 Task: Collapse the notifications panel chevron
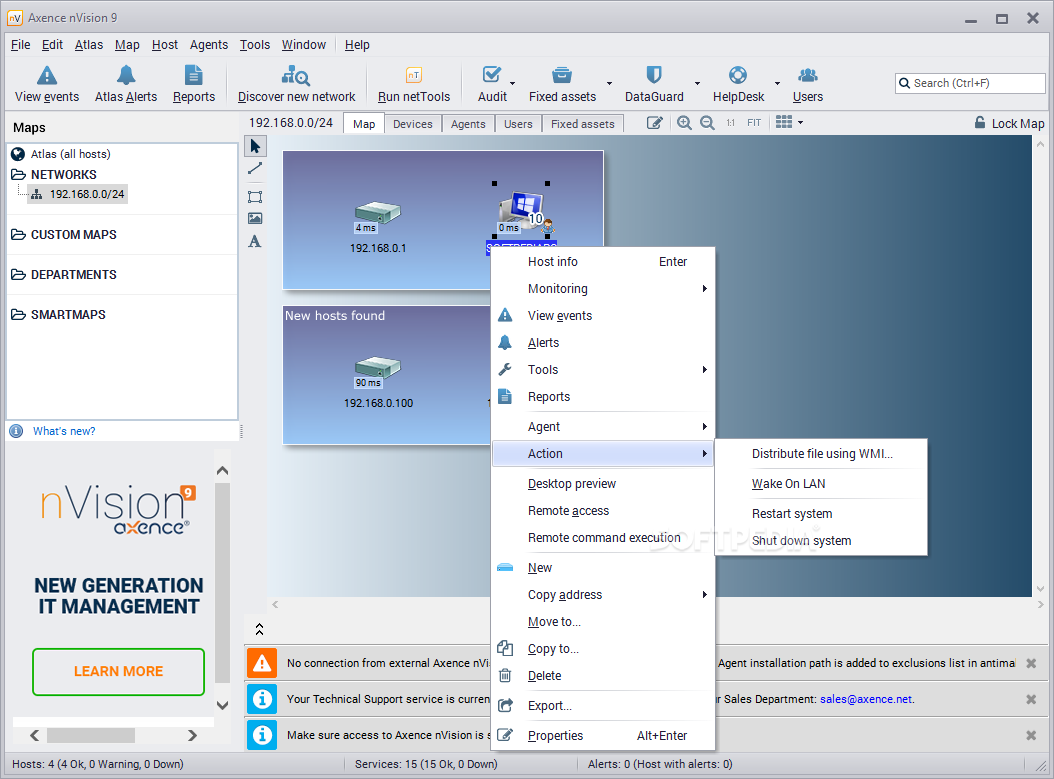259,630
